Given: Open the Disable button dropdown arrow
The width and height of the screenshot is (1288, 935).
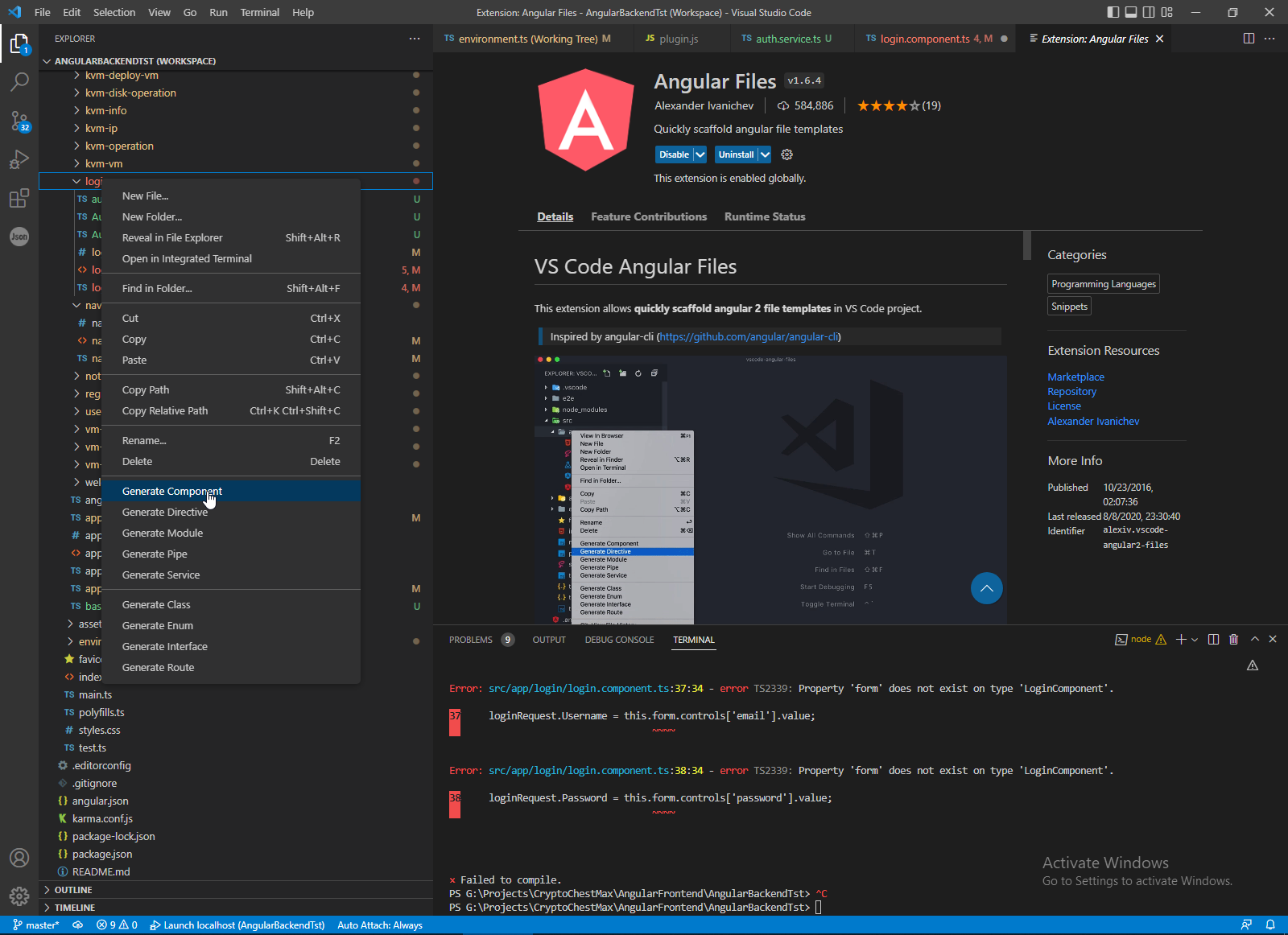Looking at the screenshot, I should coord(700,154).
